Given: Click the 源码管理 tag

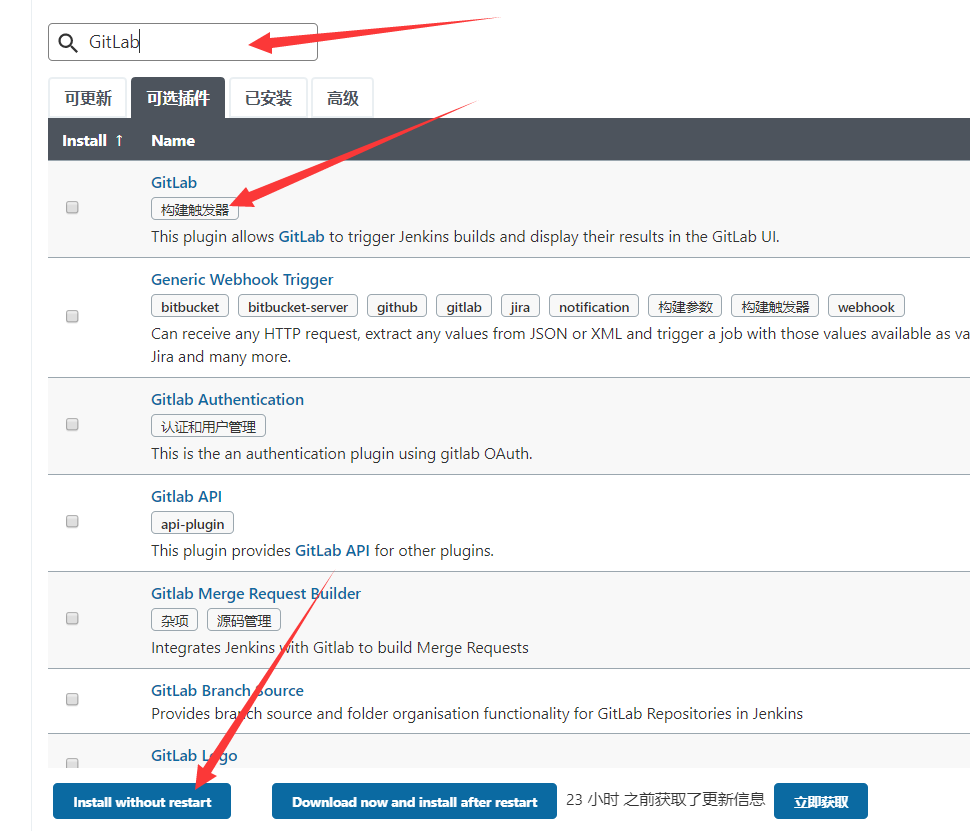Looking at the screenshot, I should (x=244, y=621).
